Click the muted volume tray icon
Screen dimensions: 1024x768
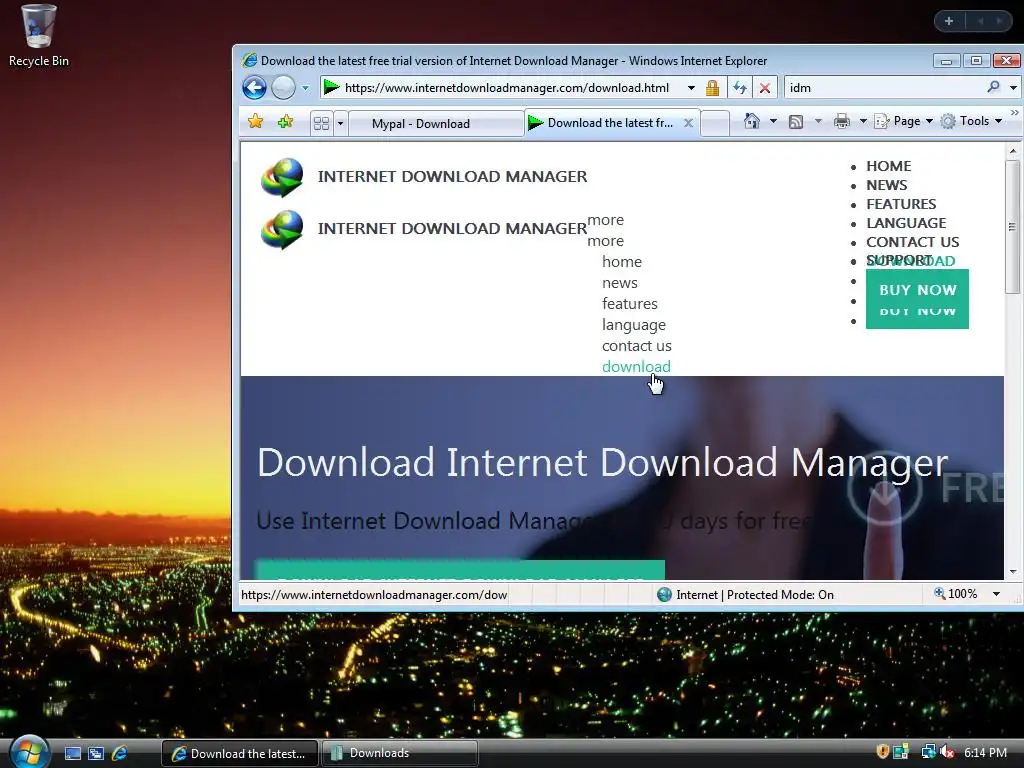pos(948,752)
